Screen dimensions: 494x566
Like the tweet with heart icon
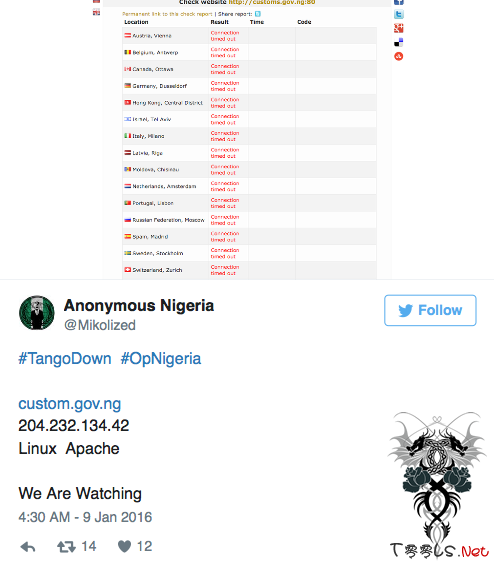tap(124, 547)
